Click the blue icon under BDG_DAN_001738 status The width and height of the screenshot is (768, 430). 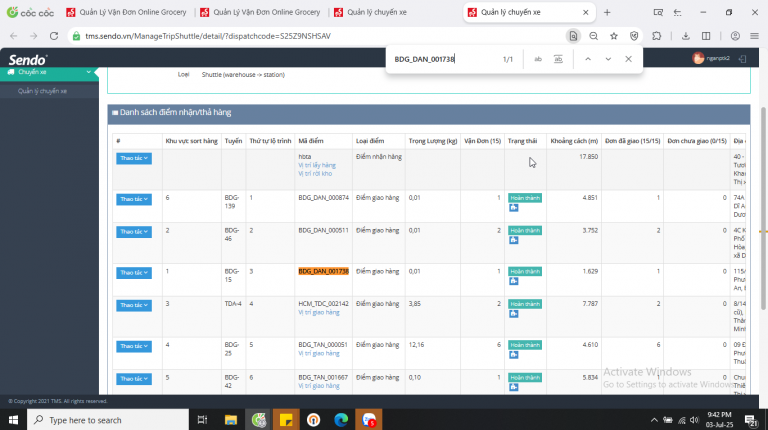pos(513,281)
